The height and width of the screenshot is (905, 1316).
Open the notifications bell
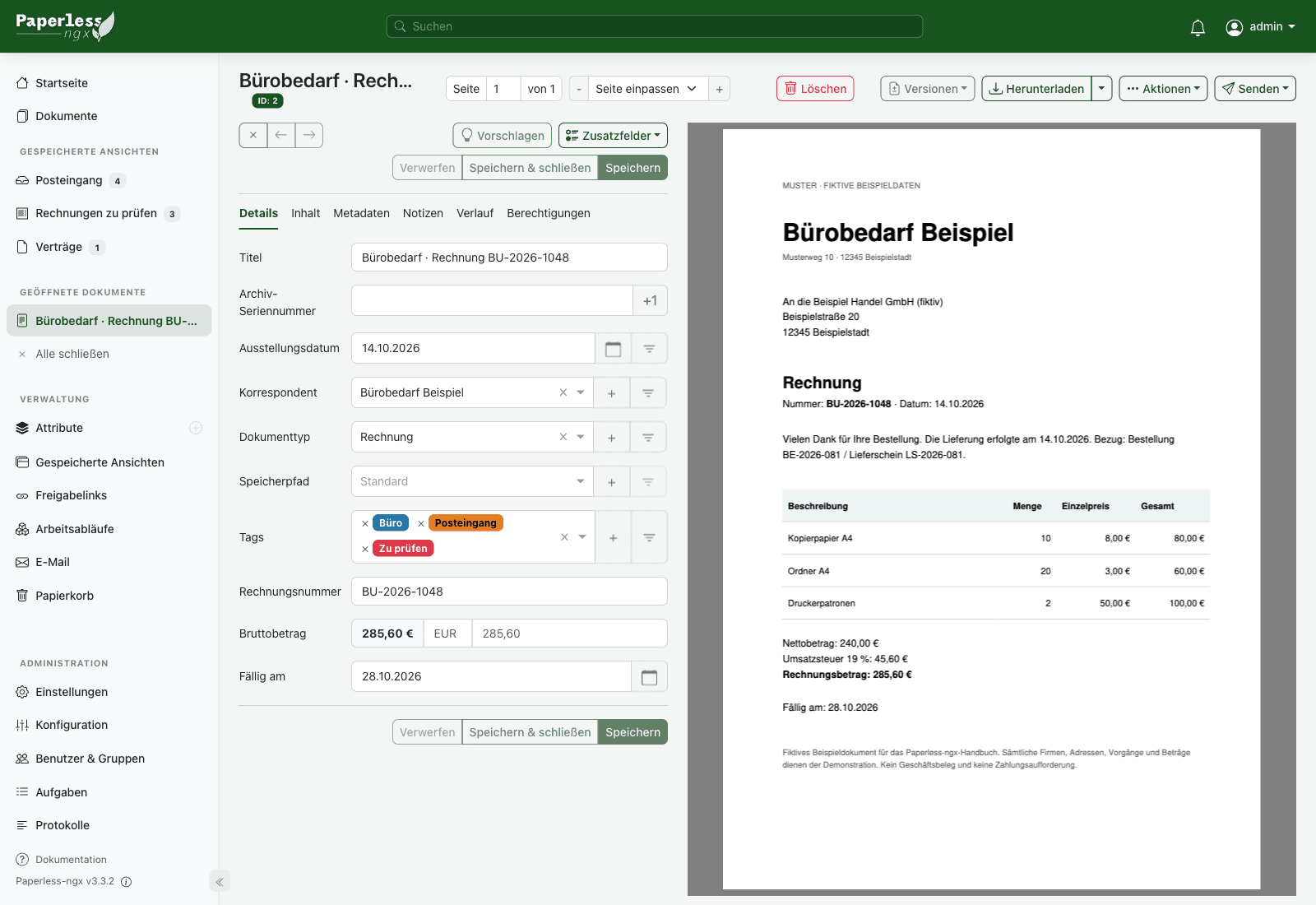coord(1198,27)
